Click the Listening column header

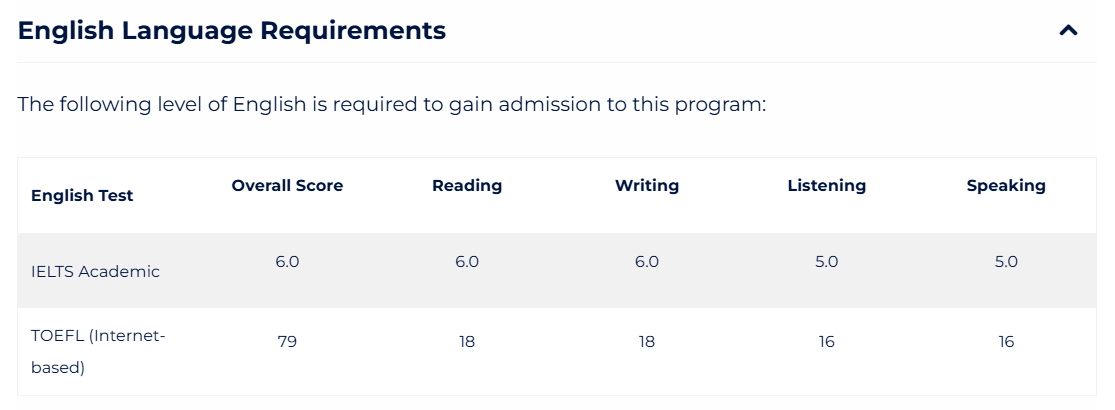tap(826, 185)
